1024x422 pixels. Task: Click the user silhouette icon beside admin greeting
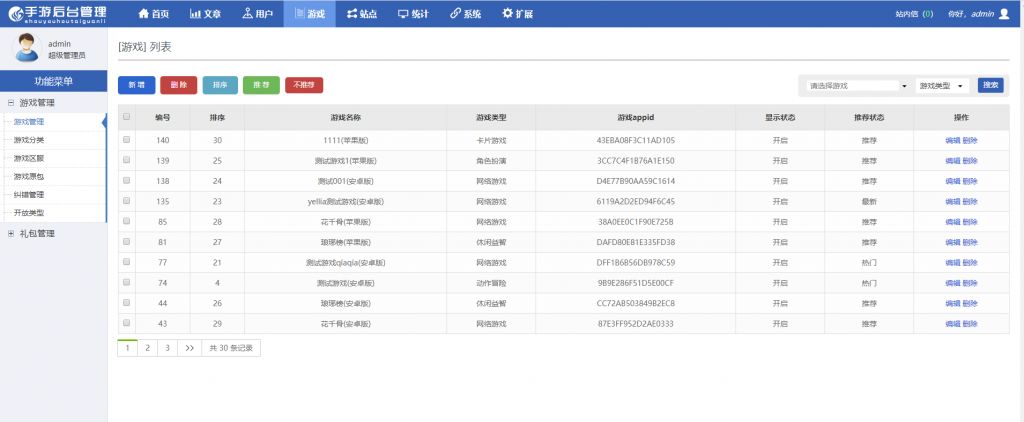[1004, 14]
